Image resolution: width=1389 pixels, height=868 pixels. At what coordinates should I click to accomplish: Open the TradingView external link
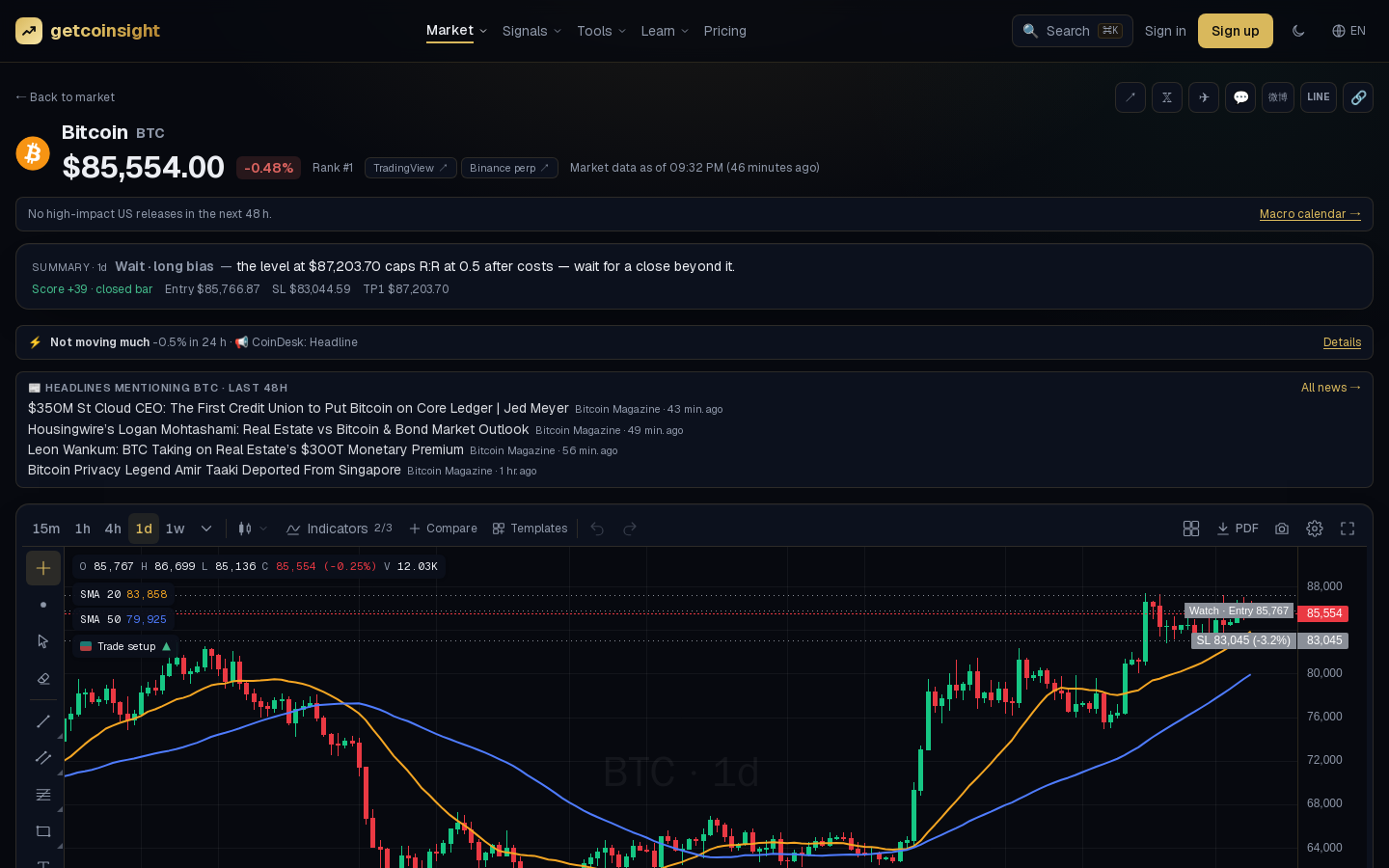click(x=411, y=168)
